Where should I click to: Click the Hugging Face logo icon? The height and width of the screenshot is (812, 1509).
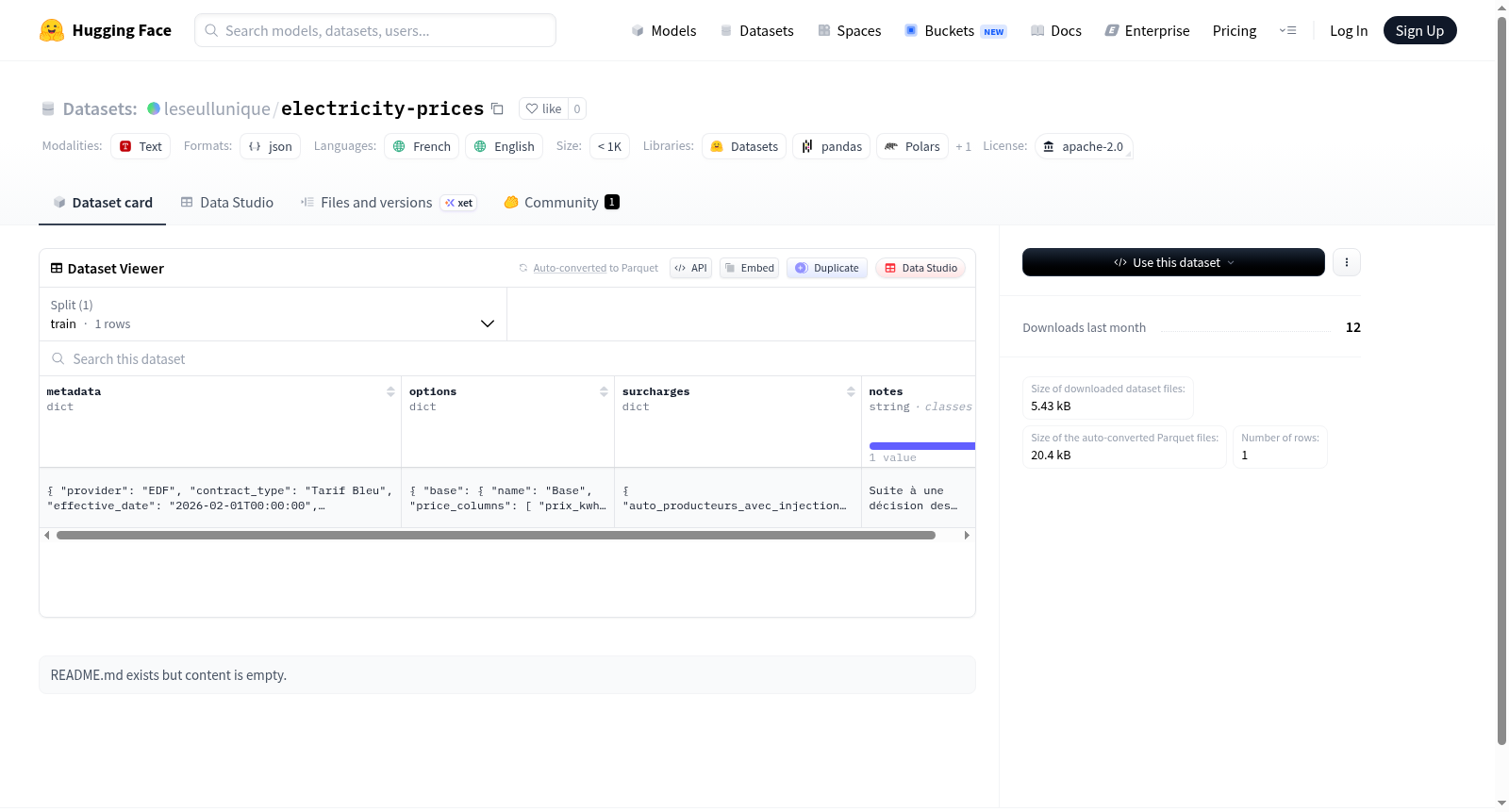[52, 30]
